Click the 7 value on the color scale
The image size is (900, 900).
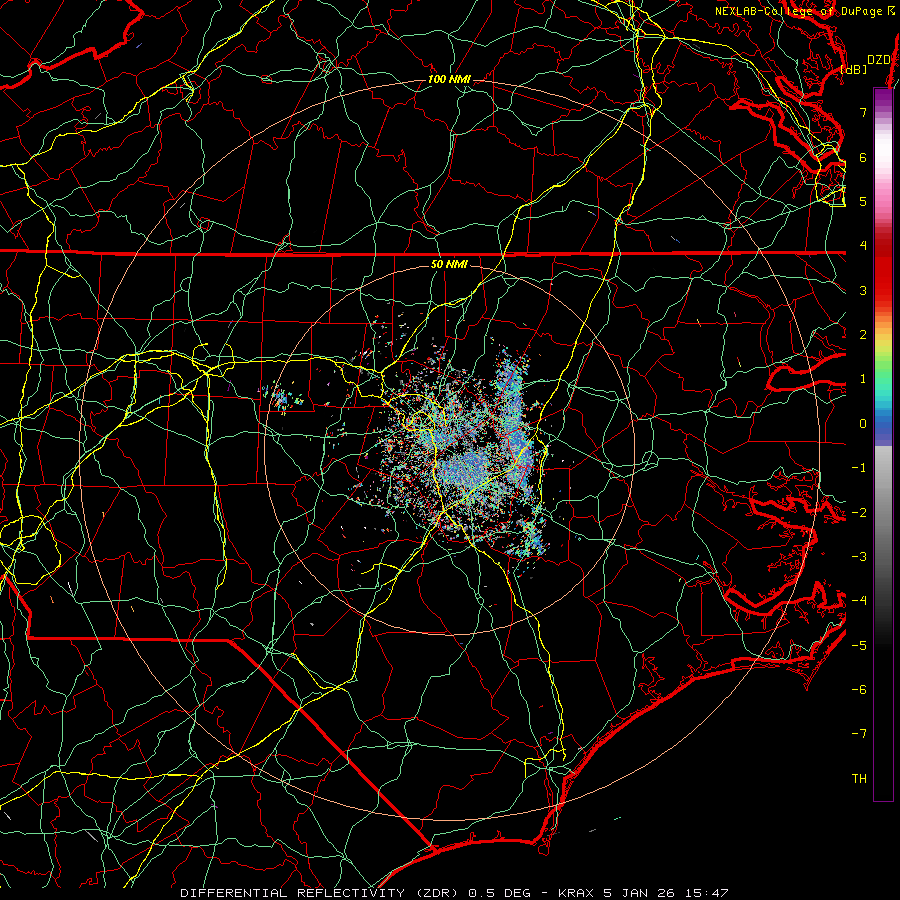coord(863,112)
